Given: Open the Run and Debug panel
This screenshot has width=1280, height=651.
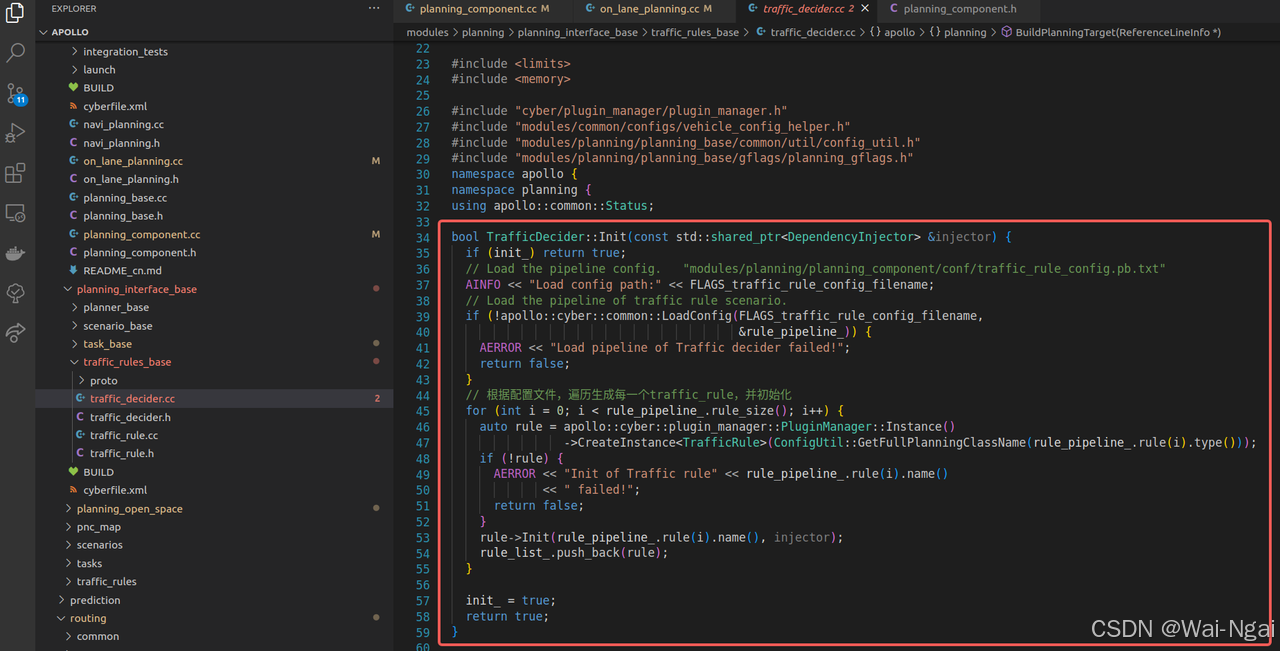Looking at the screenshot, I should [15, 132].
